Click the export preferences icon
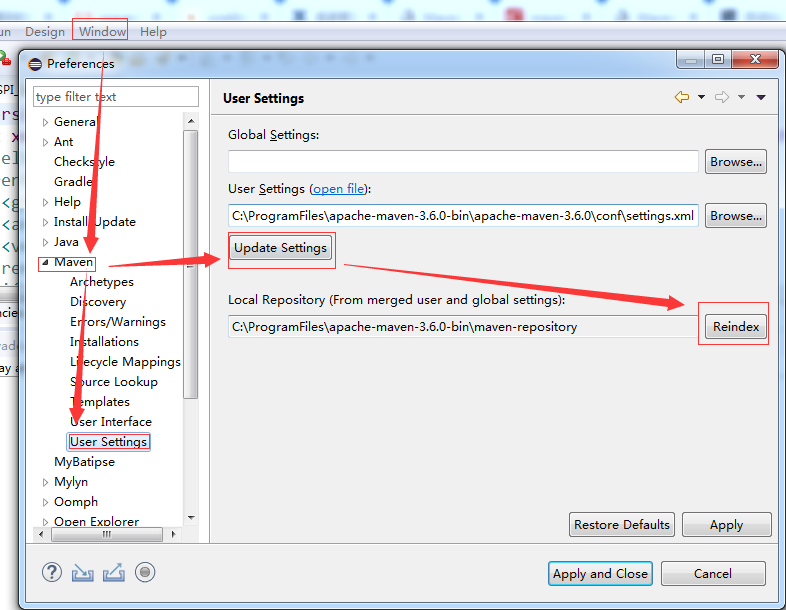The width and height of the screenshot is (786, 610). [x=113, y=572]
